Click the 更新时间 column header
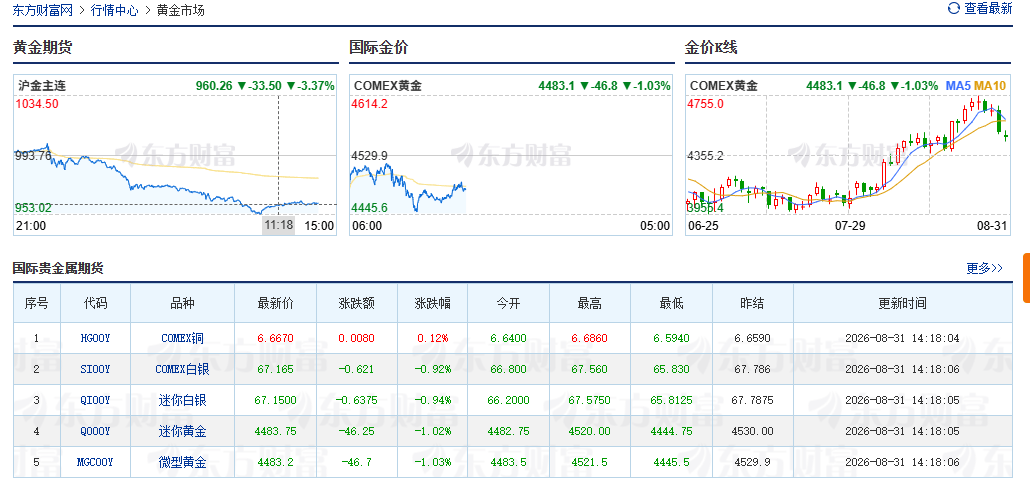Screen dimensions: 1030x481 903,303
